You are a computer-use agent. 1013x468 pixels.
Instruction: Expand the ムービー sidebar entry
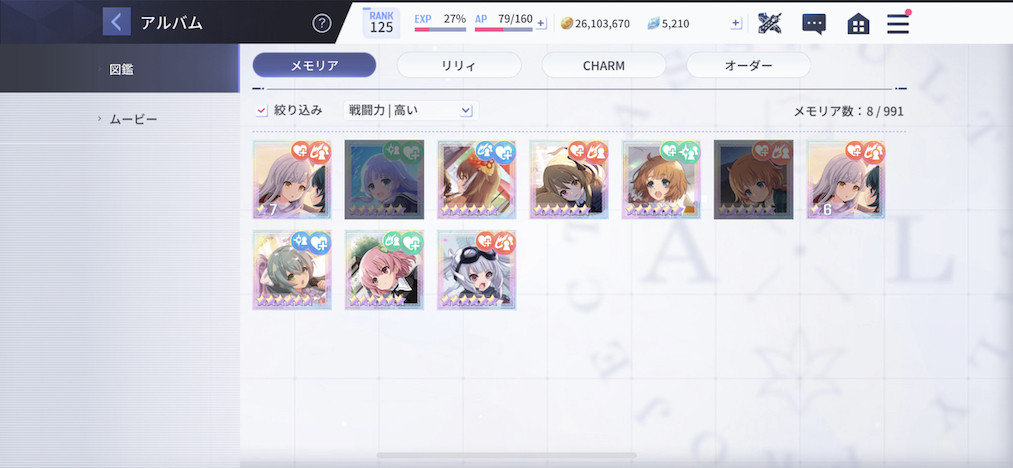click(x=120, y=119)
